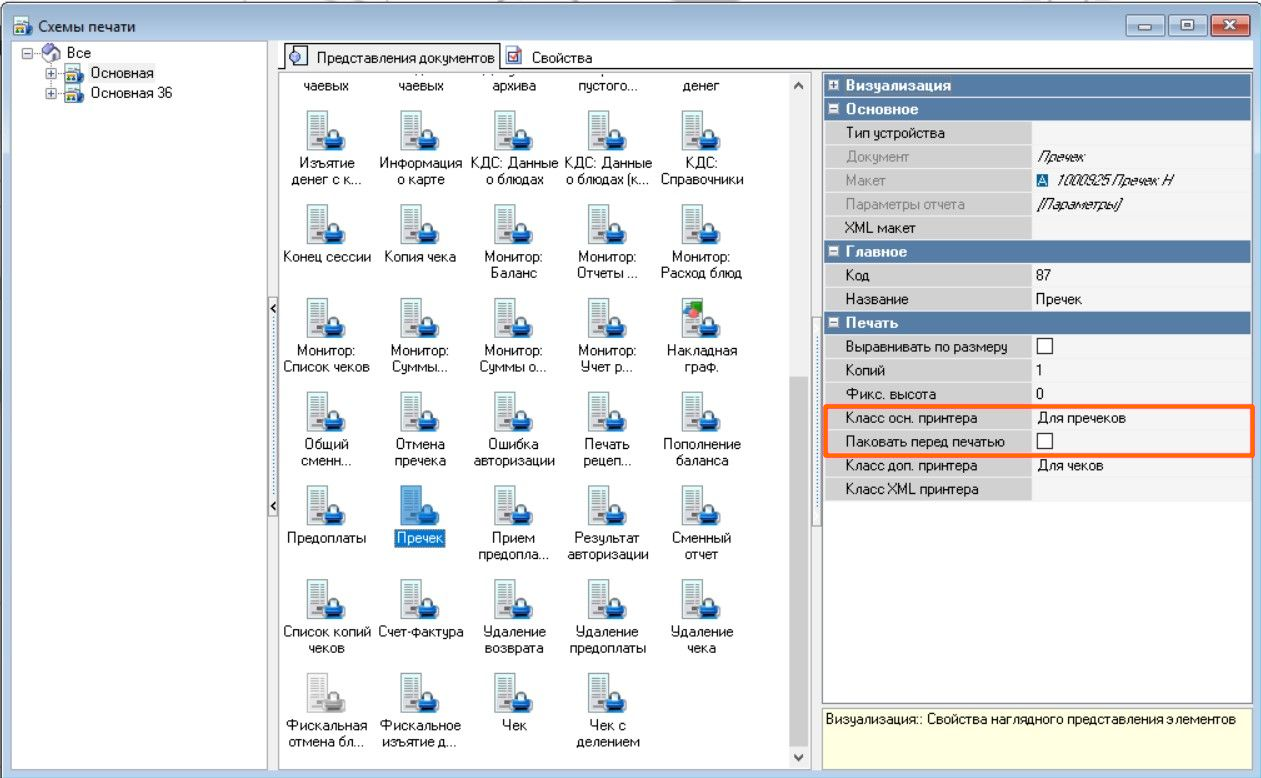
Task: Expand the Основная tree node
Action: click(x=51, y=73)
